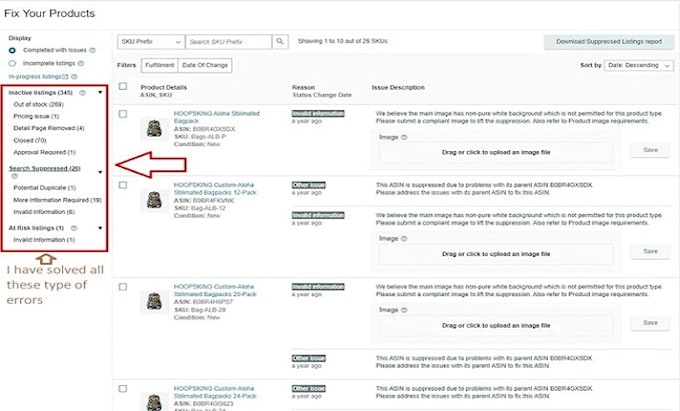This screenshot has height=411, width=680.
Task: Select Approval Required (1) filter
Action: (44, 153)
